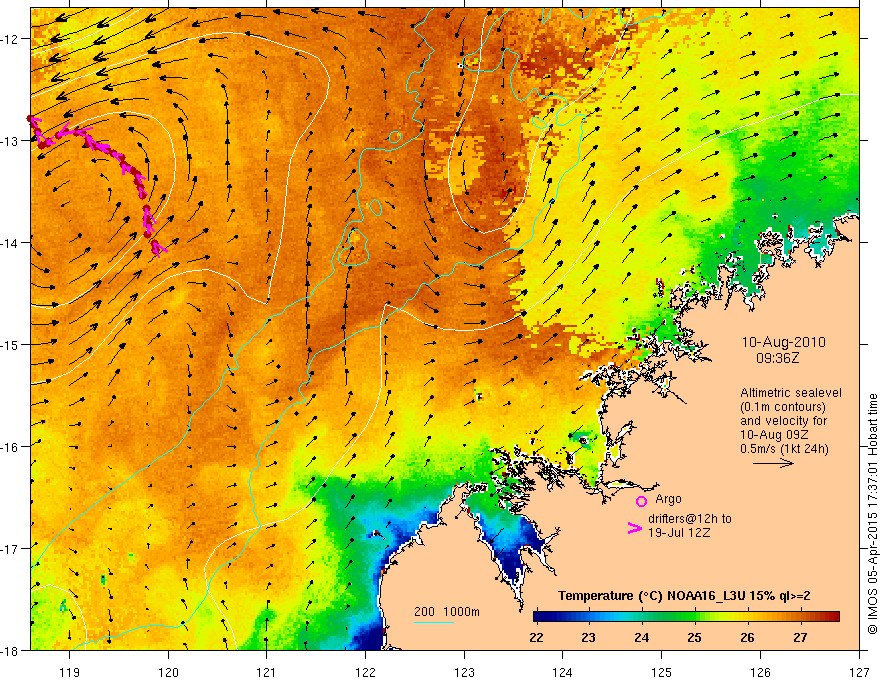The height and width of the screenshot is (680, 880).
Task: Click colorbar tick label 23
Action: coord(588,637)
